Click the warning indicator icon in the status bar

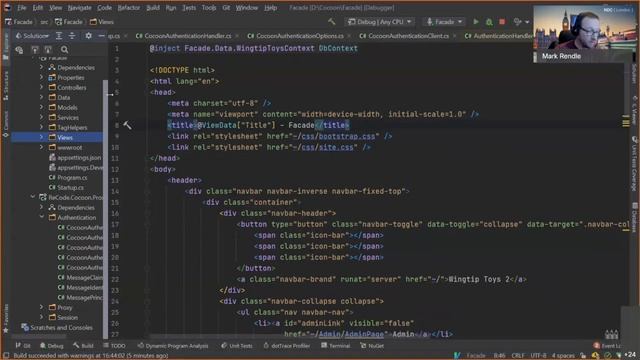click(x=596, y=356)
